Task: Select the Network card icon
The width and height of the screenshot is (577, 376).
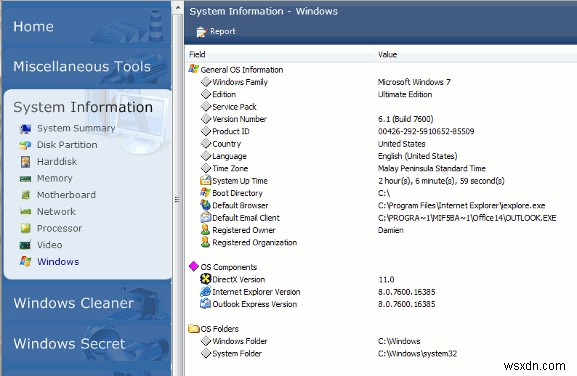Action: pyautogui.click(x=25, y=212)
